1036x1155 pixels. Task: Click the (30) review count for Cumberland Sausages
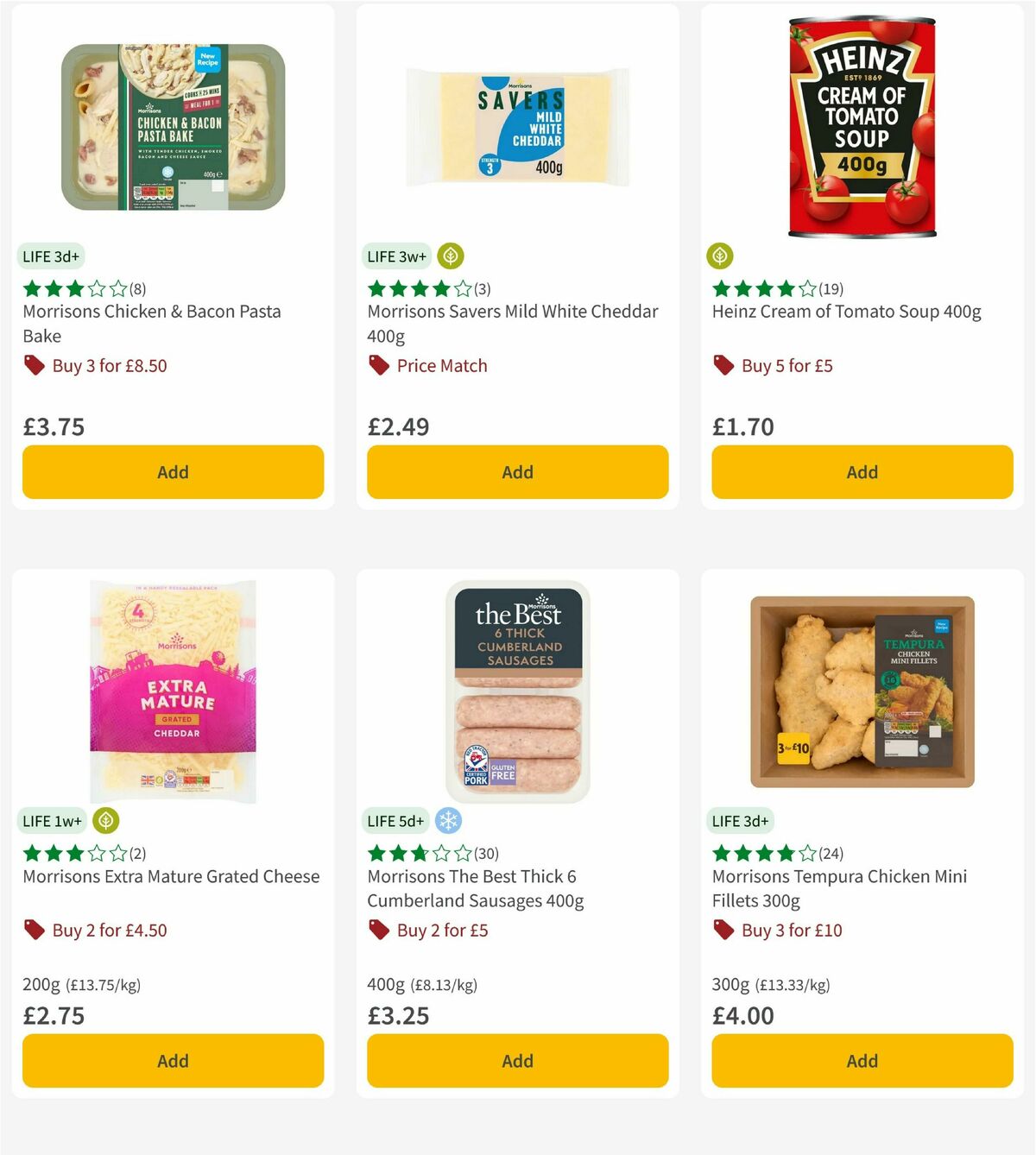click(x=485, y=853)
